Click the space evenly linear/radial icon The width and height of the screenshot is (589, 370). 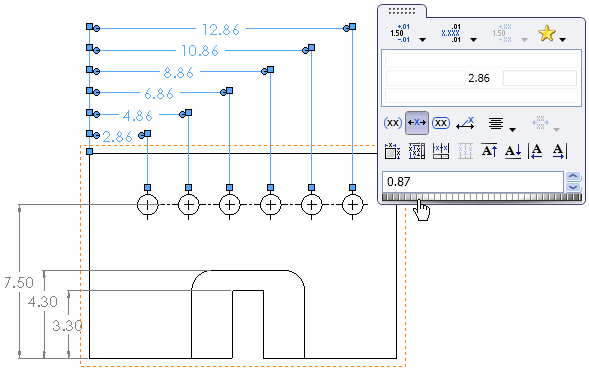point(417,151)
